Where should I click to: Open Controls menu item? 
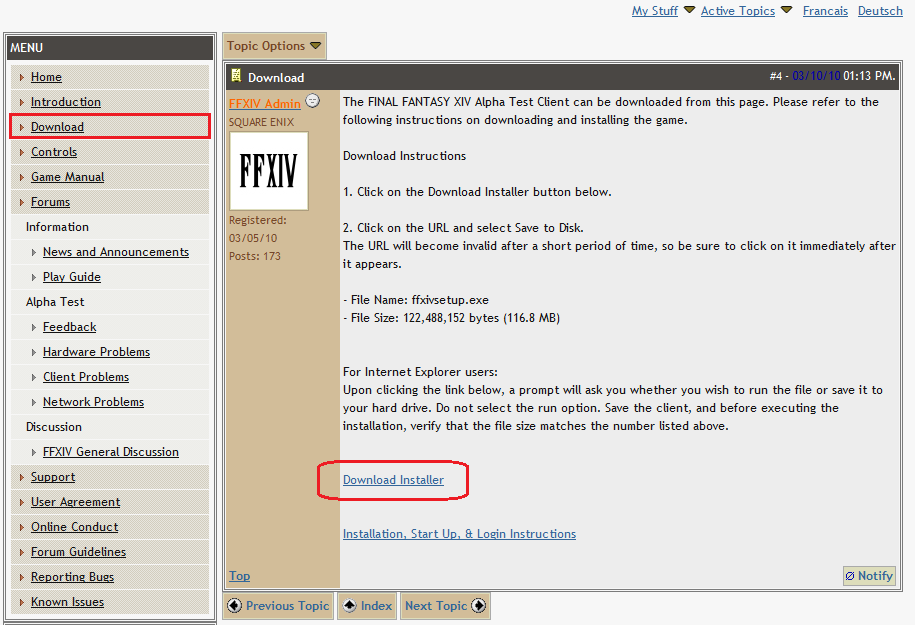54,152
